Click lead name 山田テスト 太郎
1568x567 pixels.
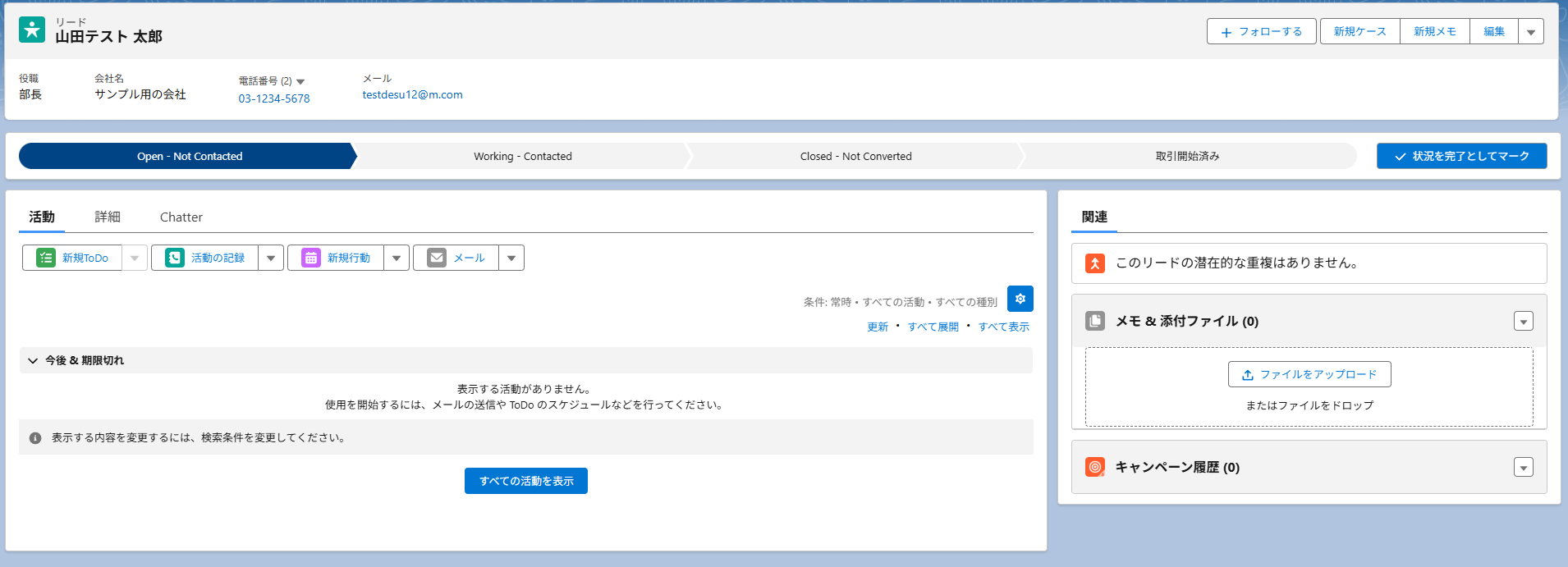(109, 36)
